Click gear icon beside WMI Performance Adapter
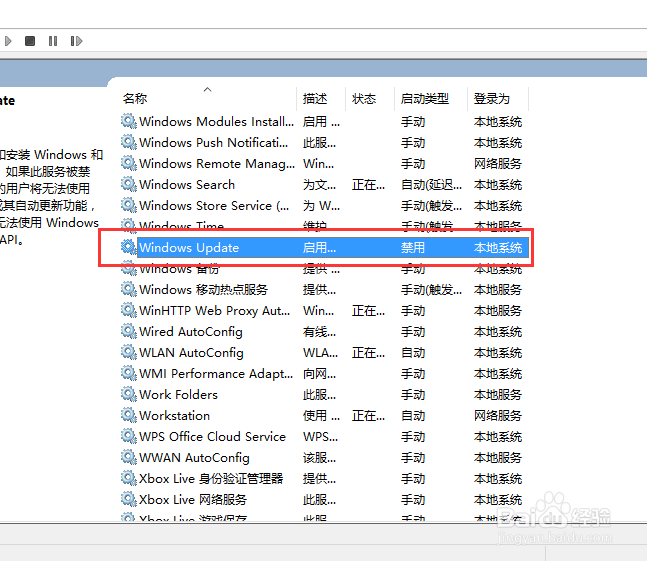Image resolution: width=647 pixels, height=561 pixels. click(128, 374)
